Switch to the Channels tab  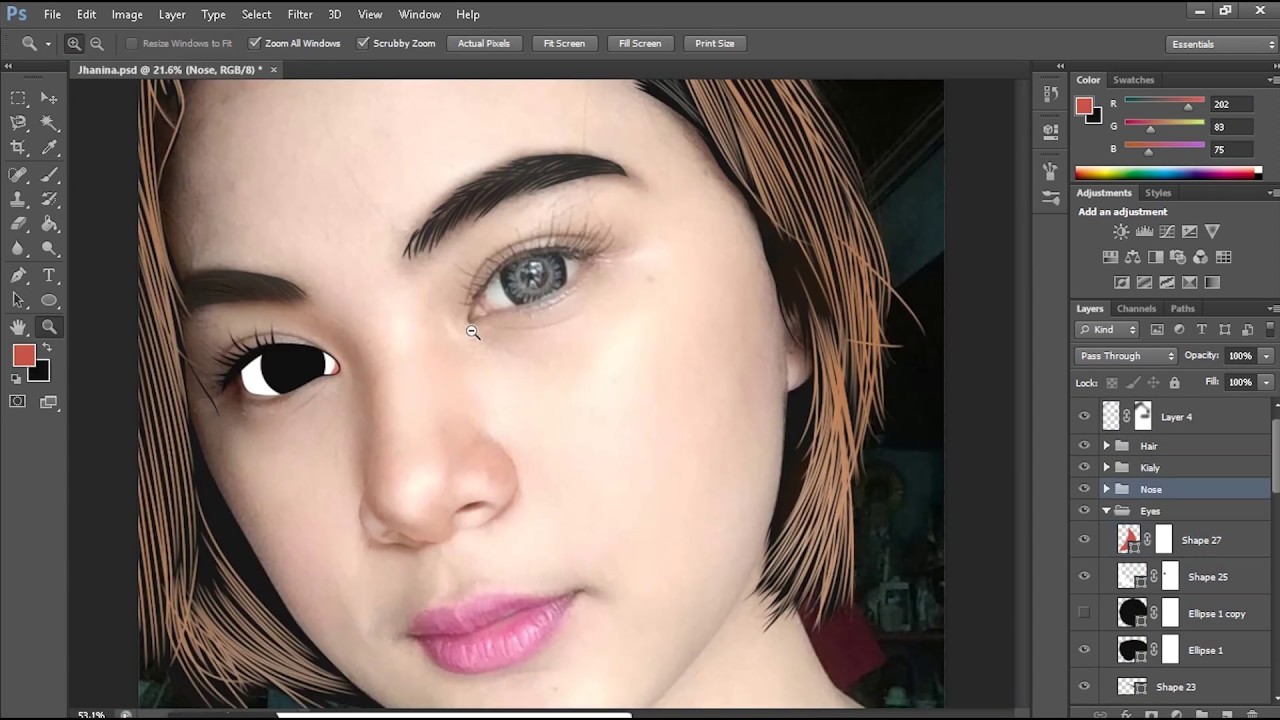point(1136,309)
